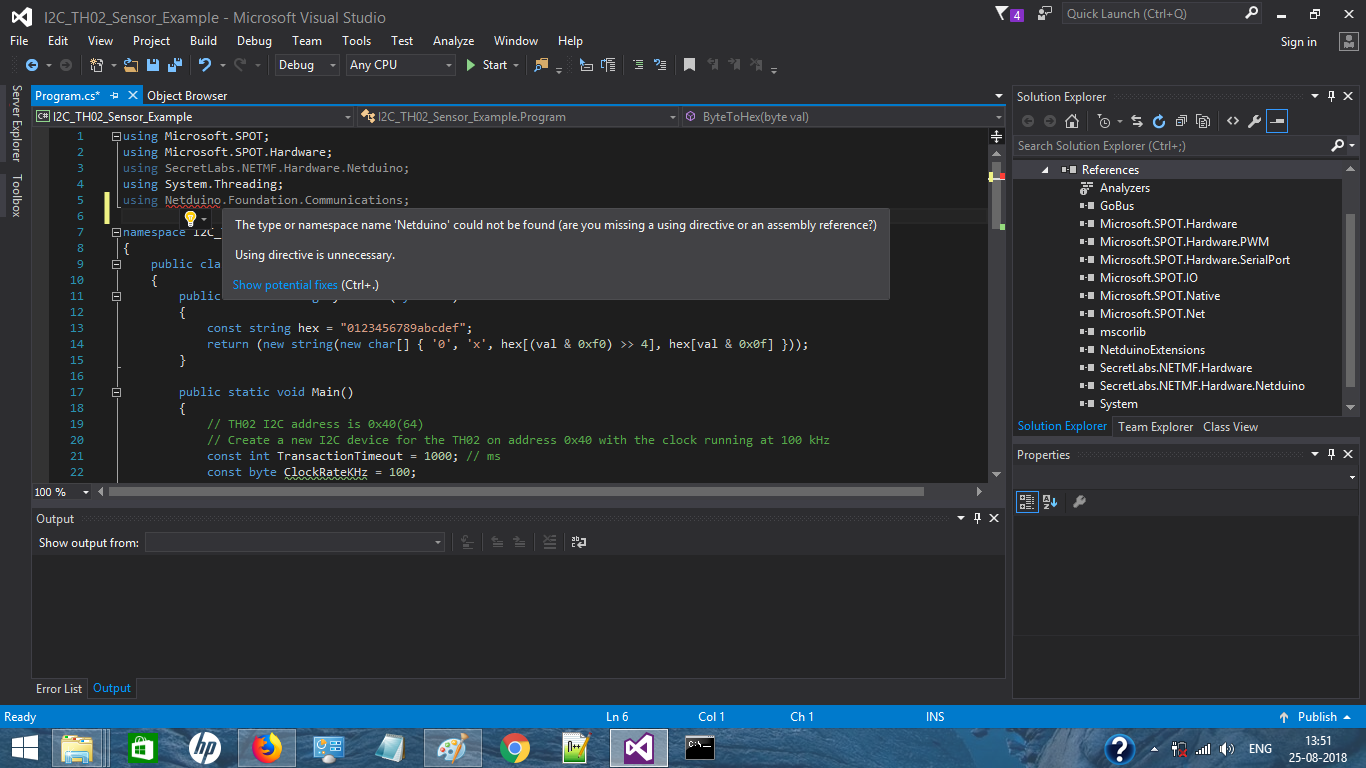Open the Toolbox side tab
Viewport: 1366px width, 768px height.
tap(16, 196)
